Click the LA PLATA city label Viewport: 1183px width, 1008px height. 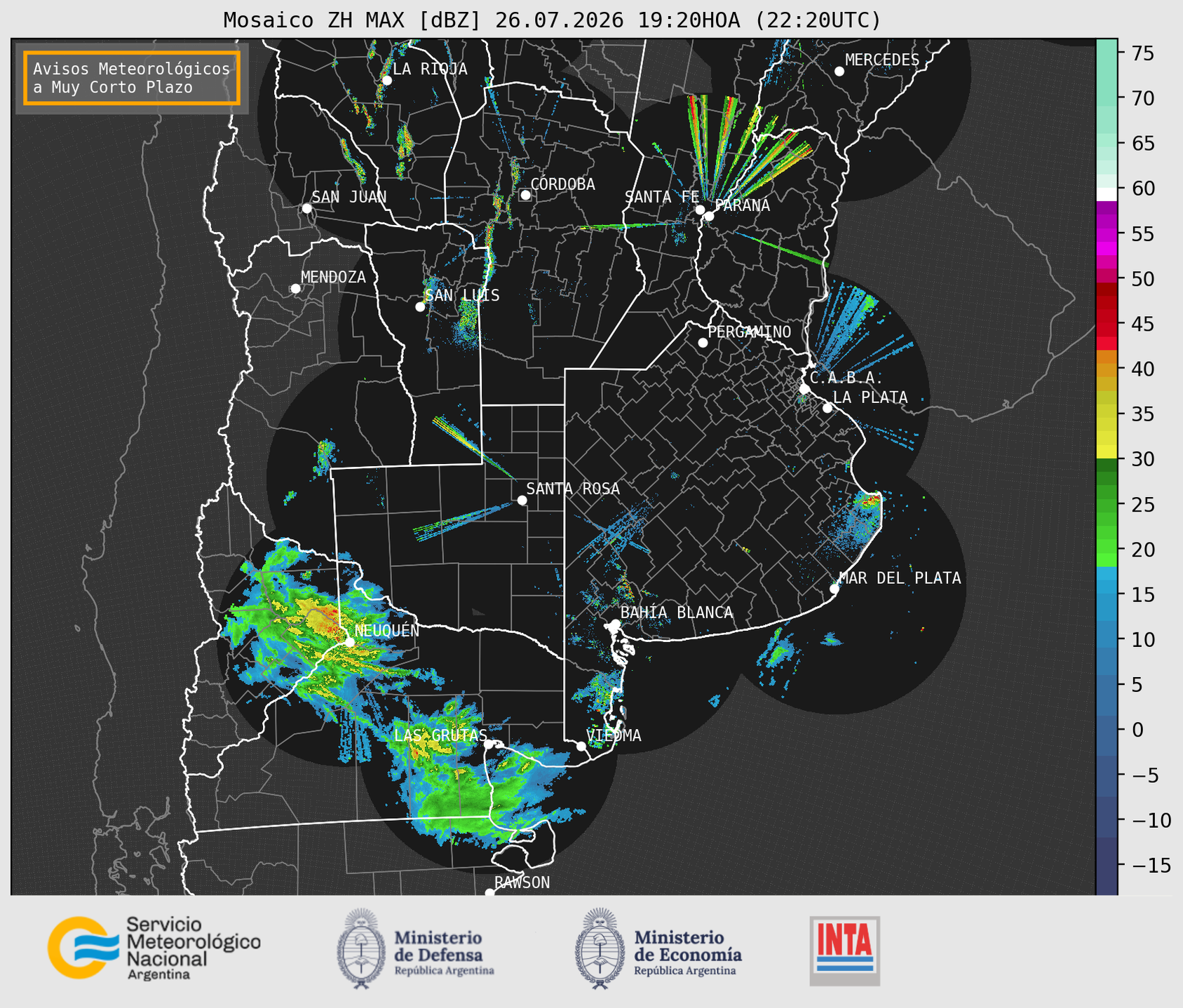pos(870,397)
